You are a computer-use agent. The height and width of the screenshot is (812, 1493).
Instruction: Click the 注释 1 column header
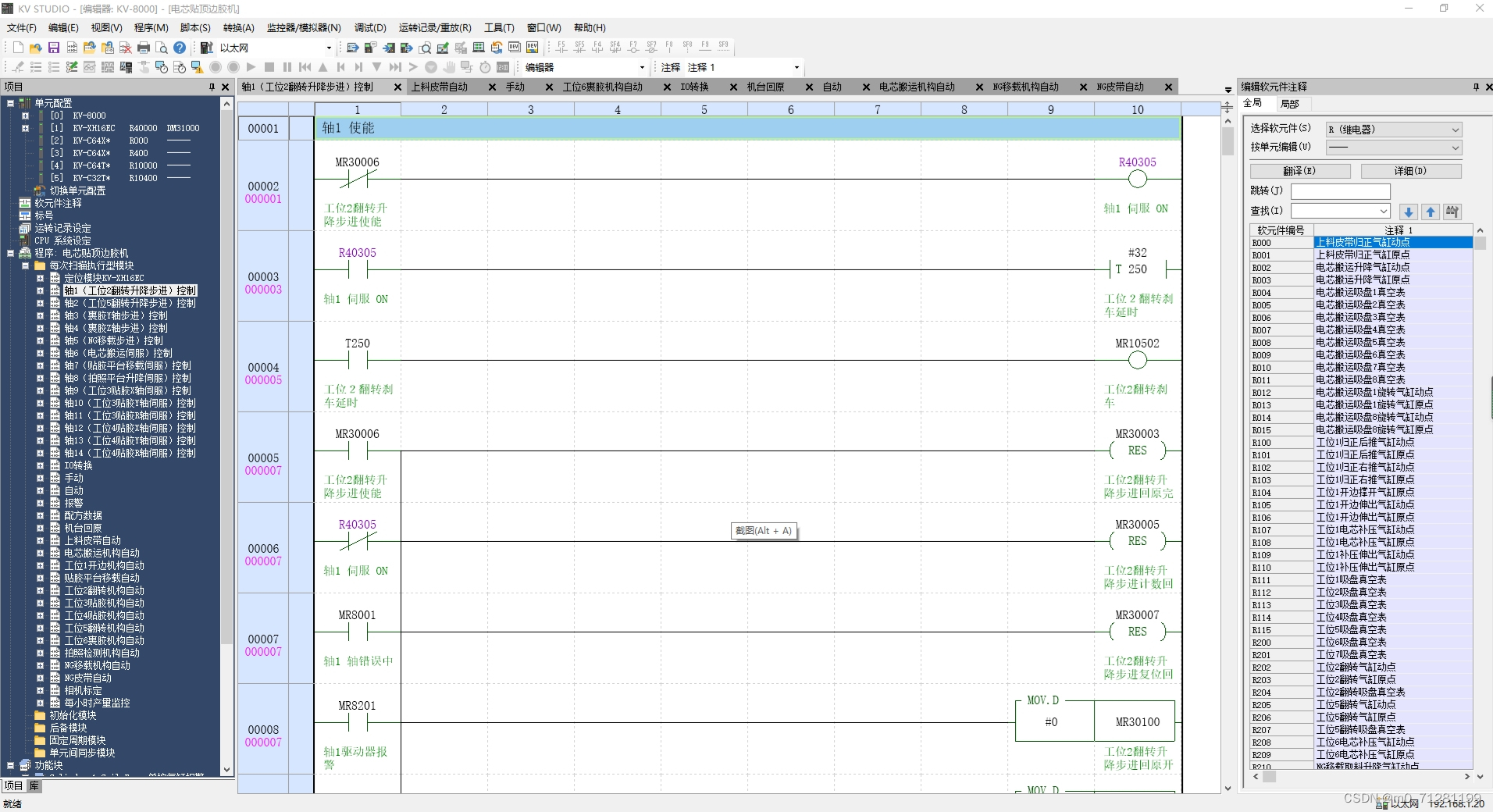pyautogui.click(x=1393, y=230)
